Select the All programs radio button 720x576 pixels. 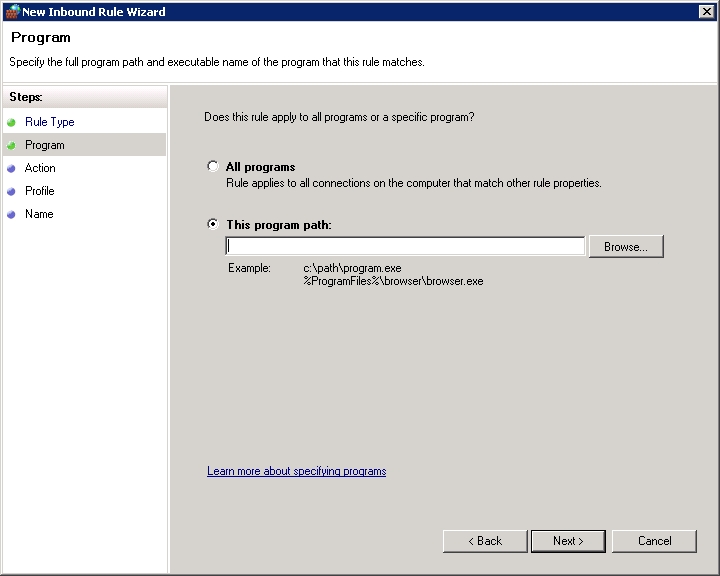pos(213,166)
